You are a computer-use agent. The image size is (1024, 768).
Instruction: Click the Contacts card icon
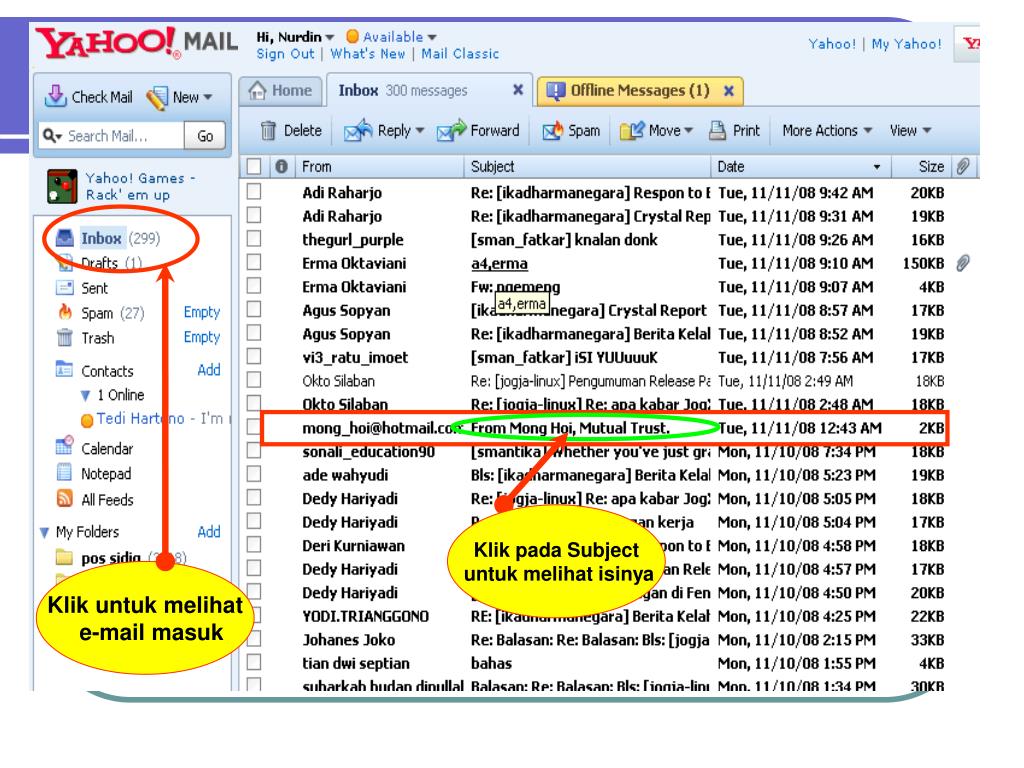coord(64,370)
